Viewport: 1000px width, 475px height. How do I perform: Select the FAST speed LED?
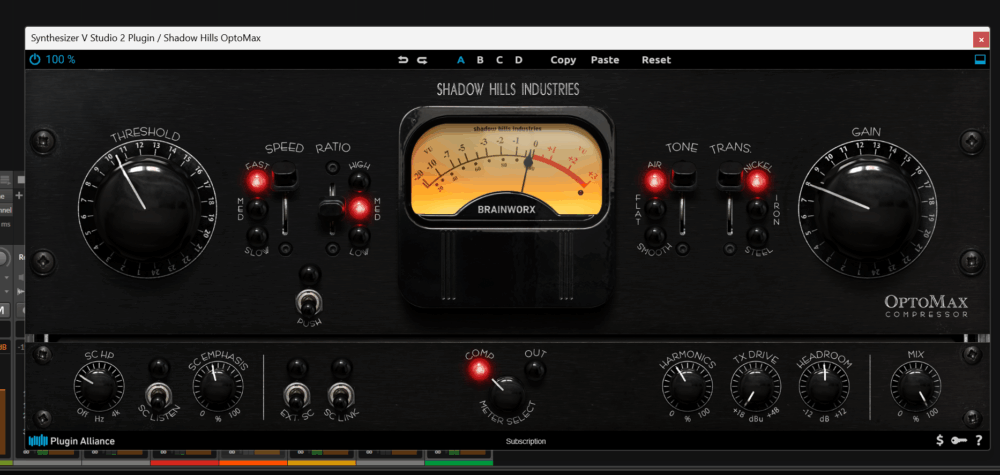258,182
